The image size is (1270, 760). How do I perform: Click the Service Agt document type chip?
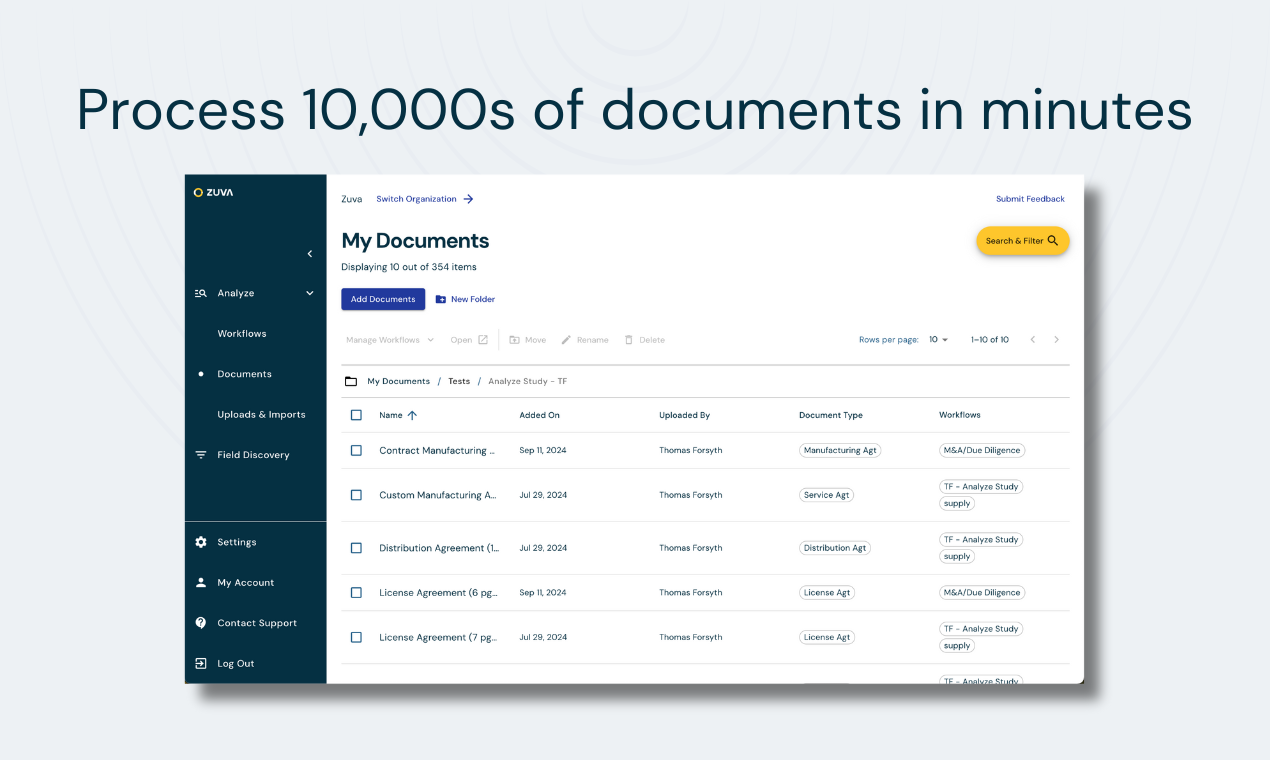827,495
